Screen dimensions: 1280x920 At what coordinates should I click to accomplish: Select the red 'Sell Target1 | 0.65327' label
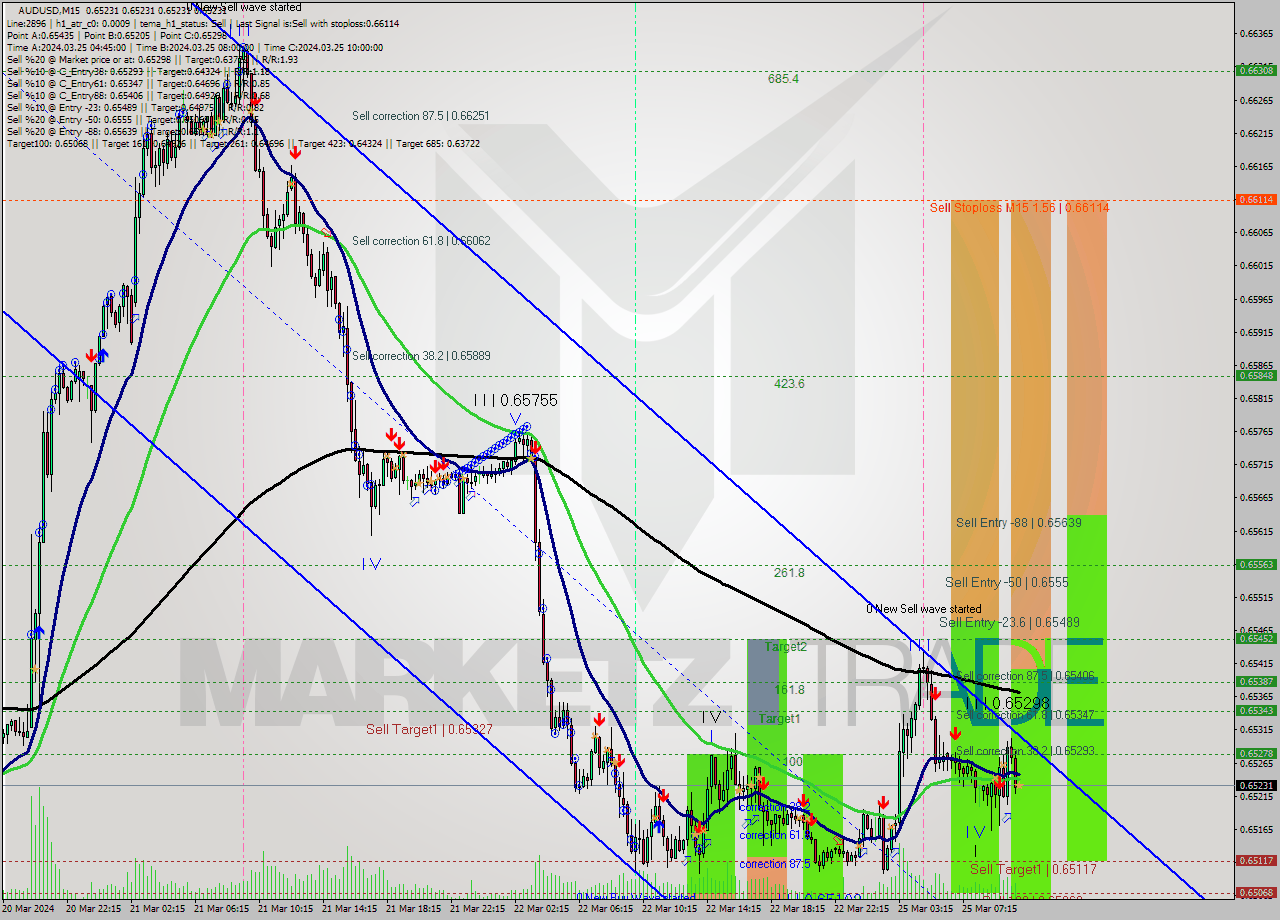click(x=428, y=730)
